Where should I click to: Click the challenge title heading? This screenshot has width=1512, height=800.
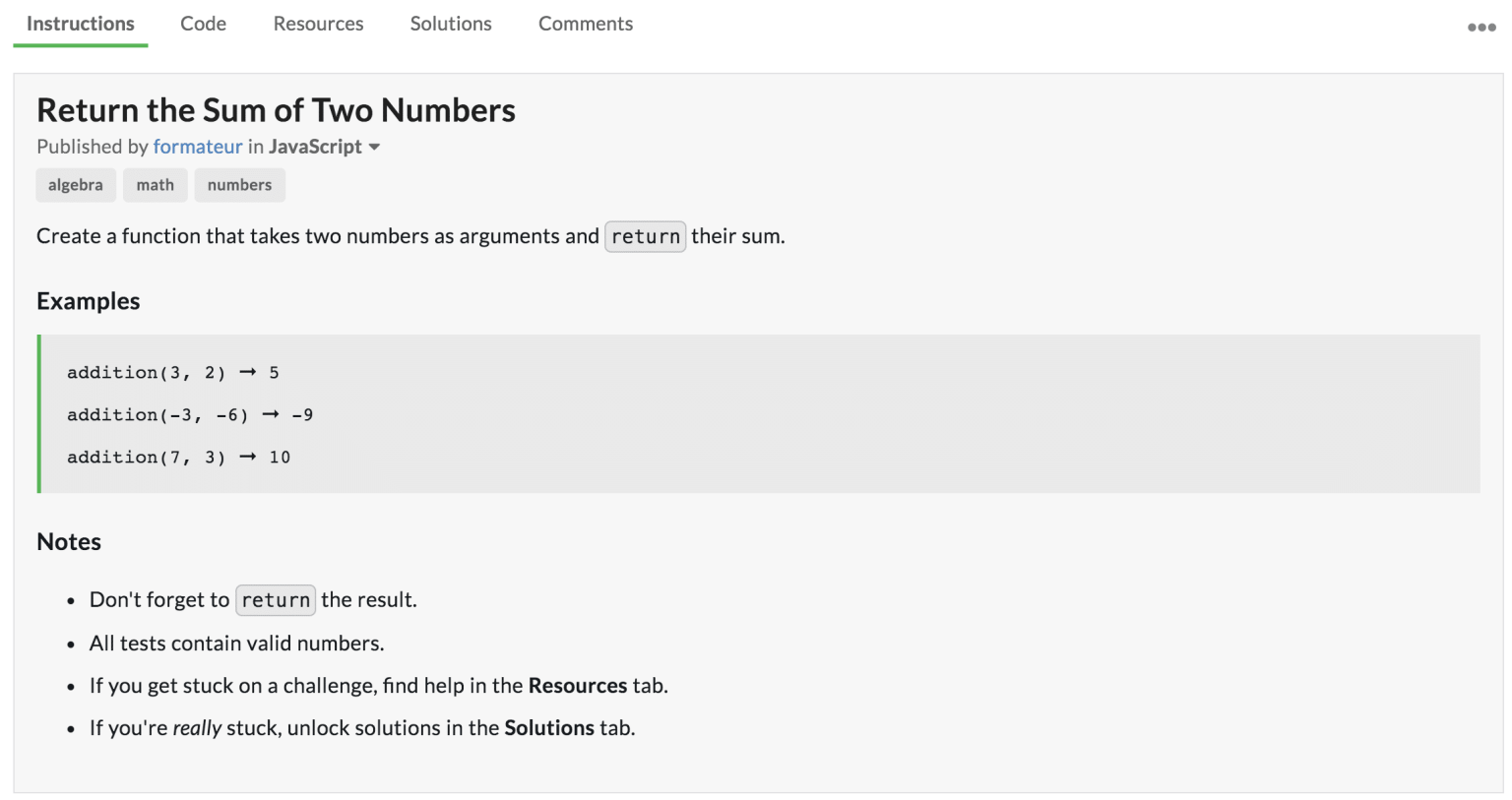[276, 110]
